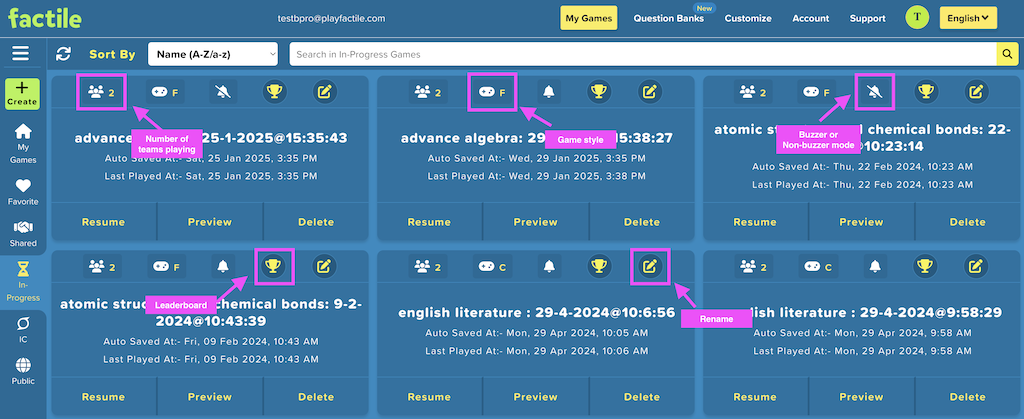Image resolution: width=1024 pixels, height=419 pixels.
Task: Preview the english literature 10:6:56 game
Action: (x=535, y=396)
